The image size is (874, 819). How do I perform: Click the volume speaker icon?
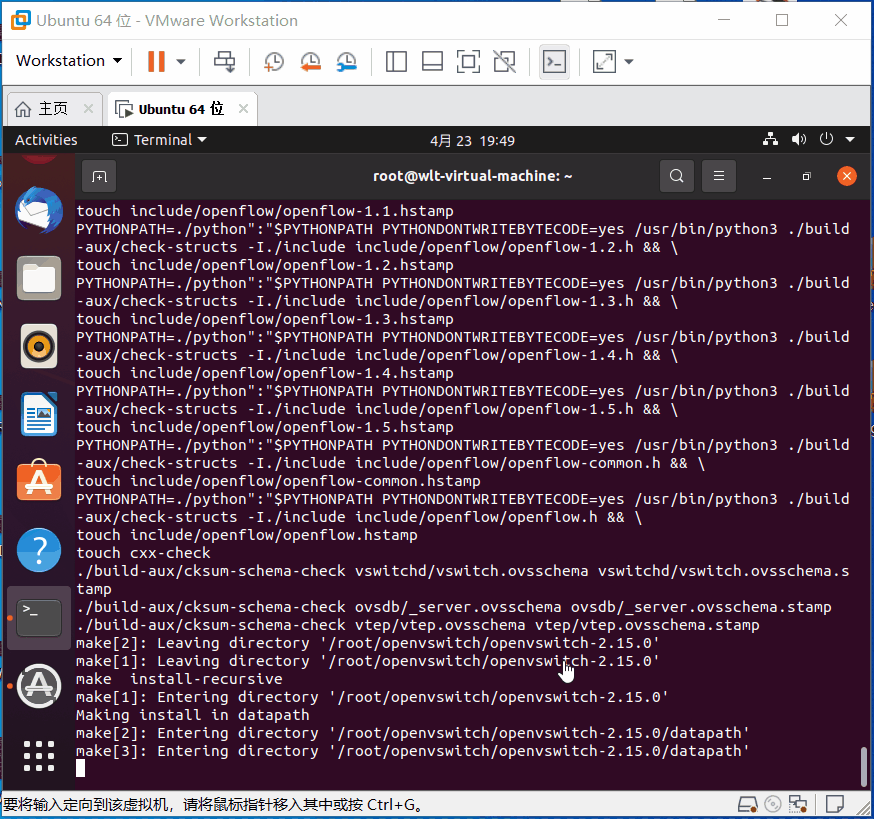pyautogui.click(x=799, y=139)
